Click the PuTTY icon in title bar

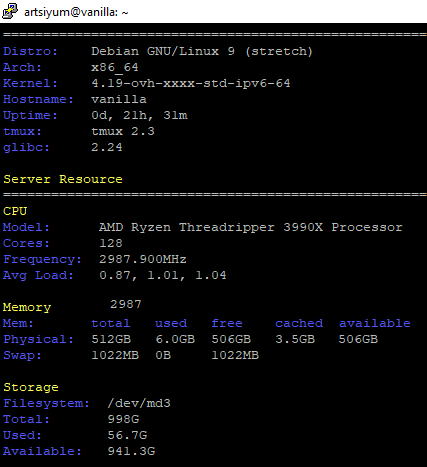point(10,11)
